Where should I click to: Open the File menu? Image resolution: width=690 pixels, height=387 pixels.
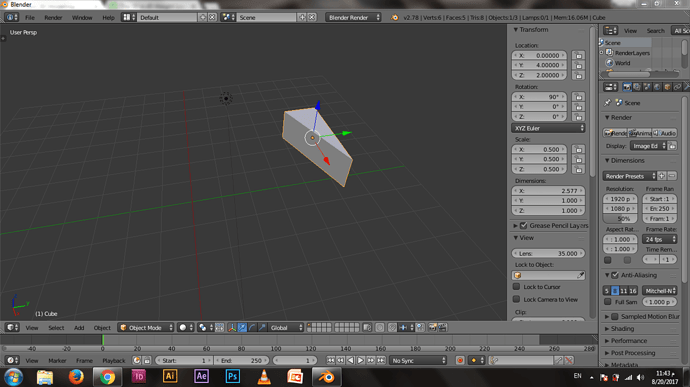pos(29,18)
